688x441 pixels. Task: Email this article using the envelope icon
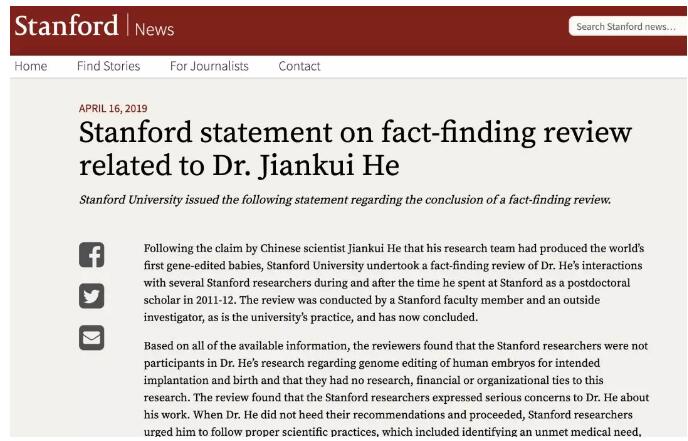92,337
